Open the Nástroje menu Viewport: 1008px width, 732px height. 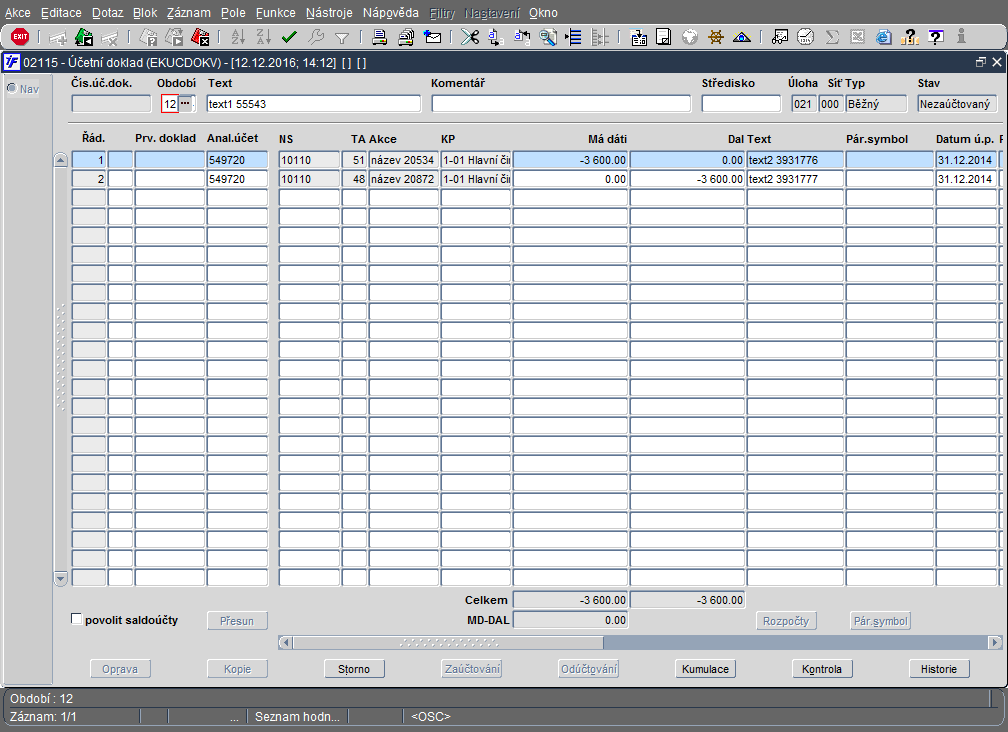click(x=329, y=12)
